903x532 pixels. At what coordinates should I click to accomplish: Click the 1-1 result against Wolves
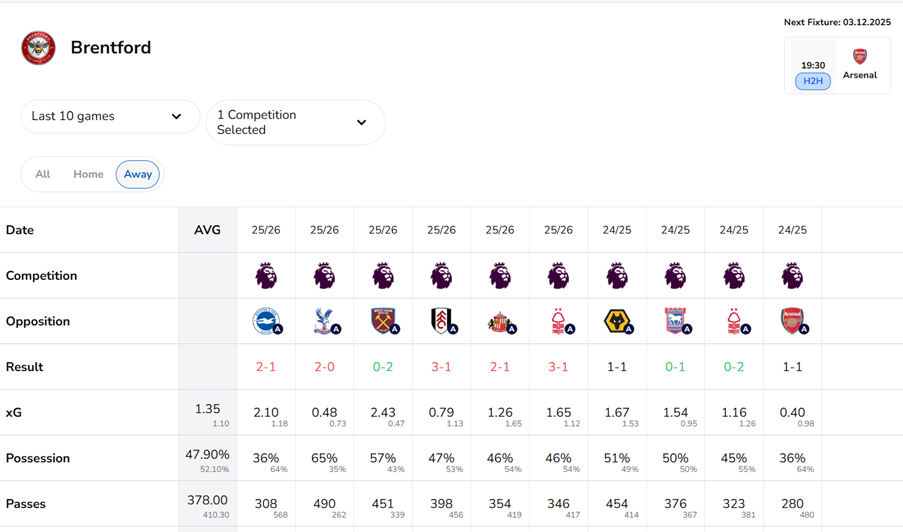[x=617, y=367]
